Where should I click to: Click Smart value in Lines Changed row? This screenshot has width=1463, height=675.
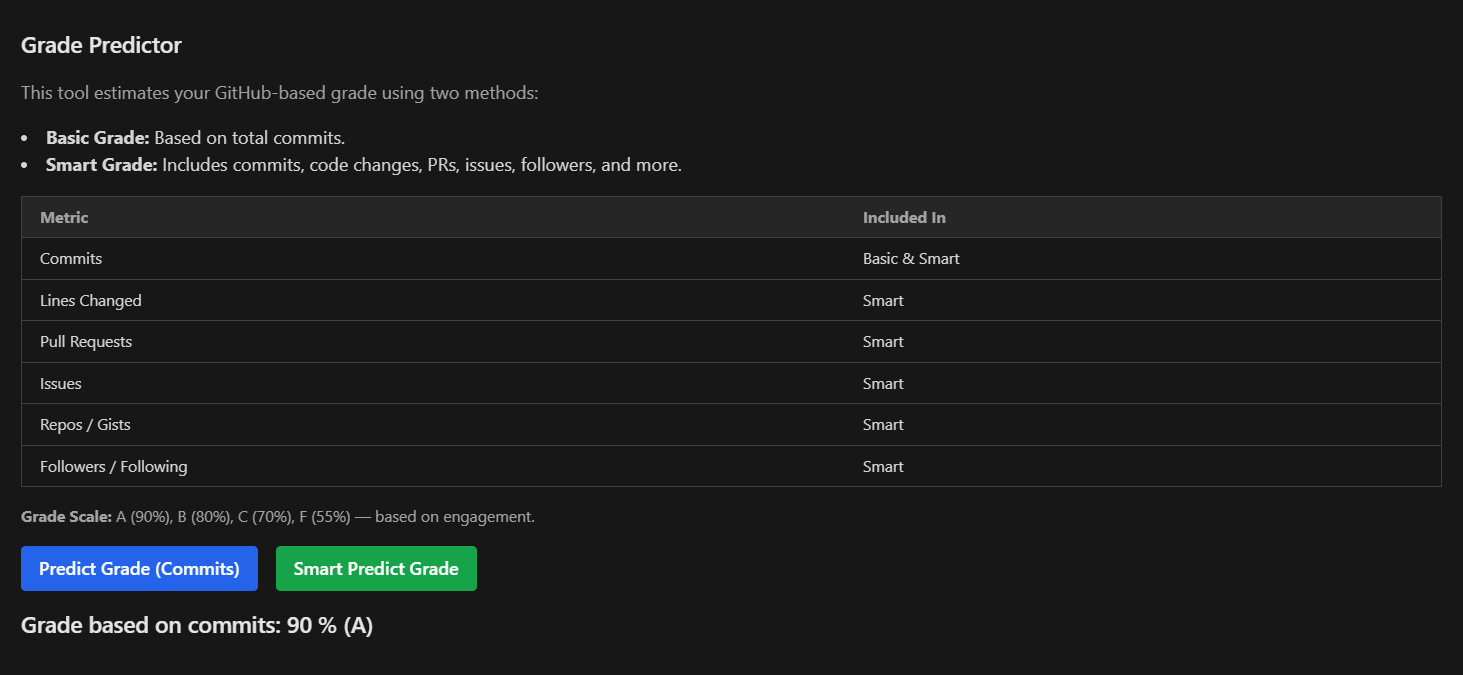(883, 301)
